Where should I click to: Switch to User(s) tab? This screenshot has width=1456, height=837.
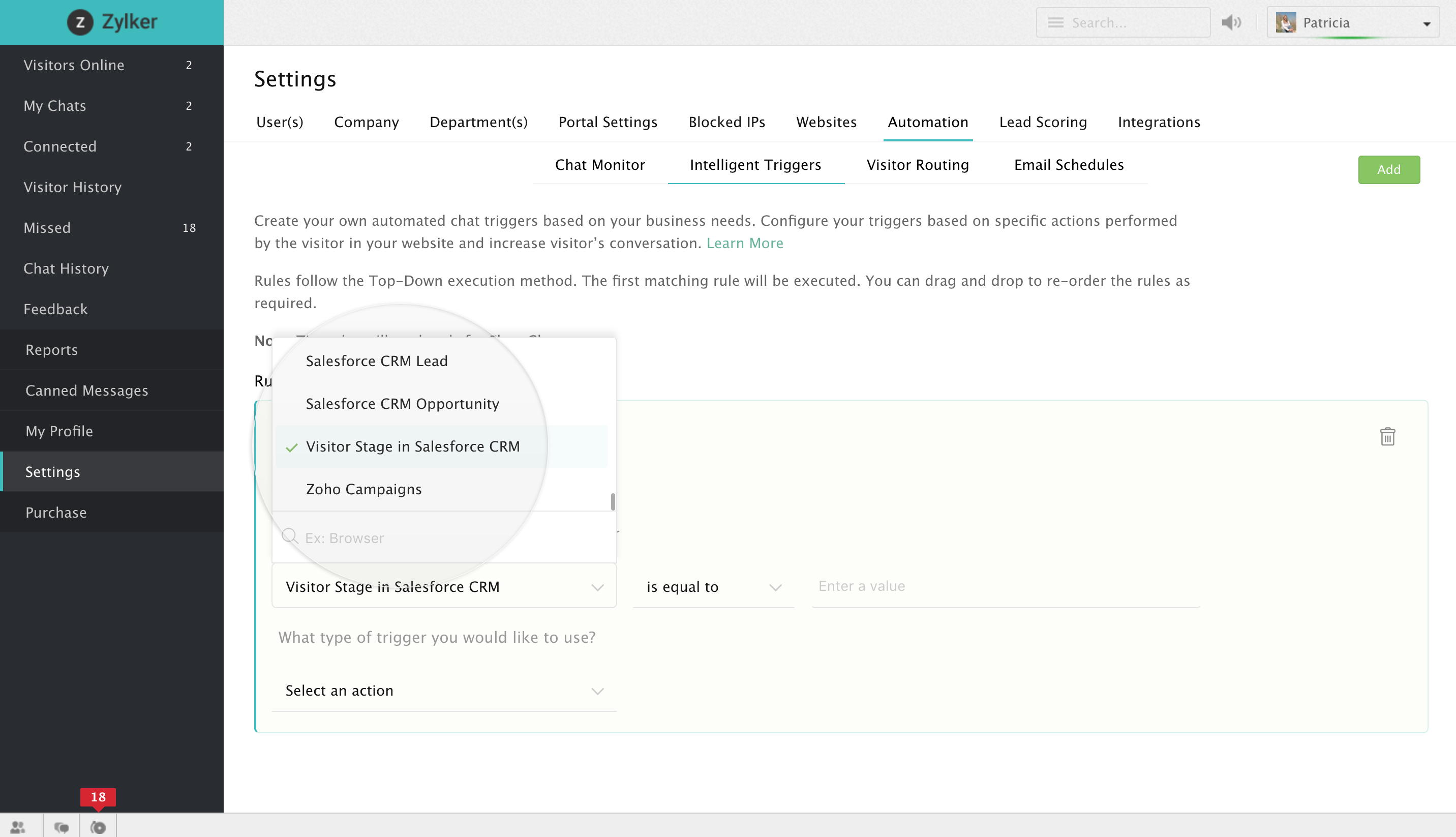[280, 122]
